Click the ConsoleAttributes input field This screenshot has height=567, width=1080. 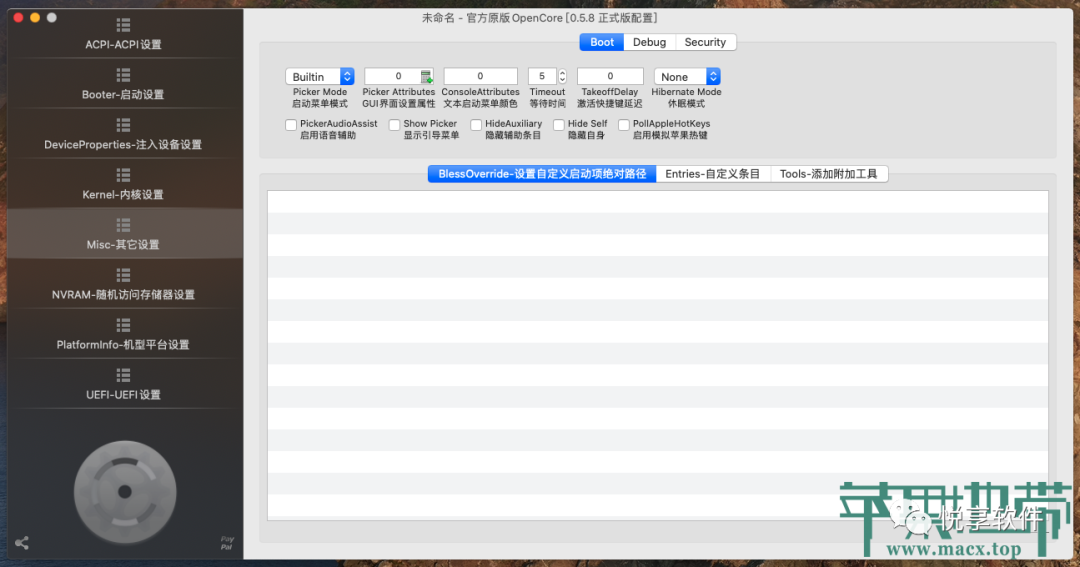click(480, 76)
